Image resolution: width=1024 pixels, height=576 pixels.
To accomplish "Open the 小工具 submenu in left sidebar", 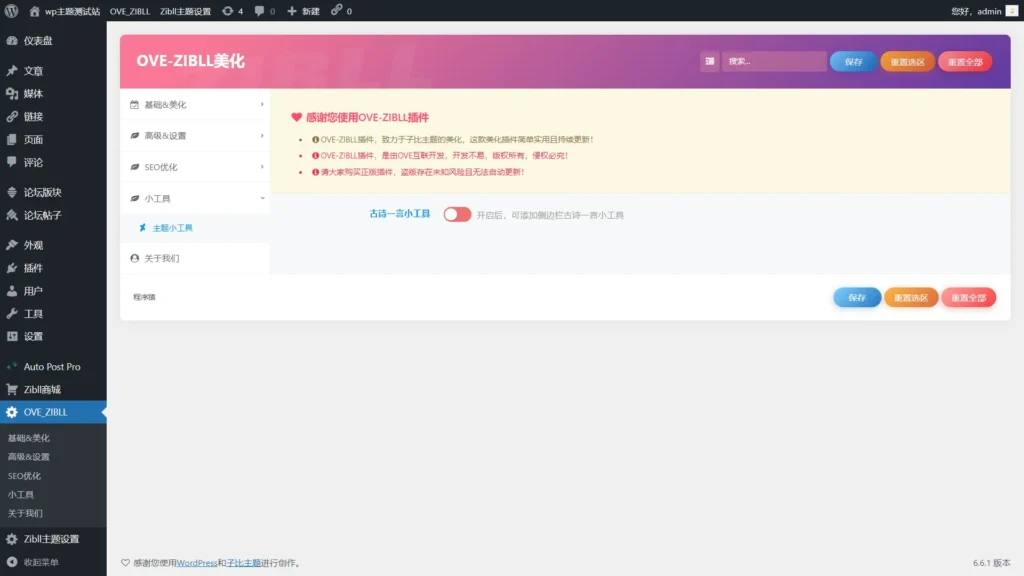I will click(21, 495).
